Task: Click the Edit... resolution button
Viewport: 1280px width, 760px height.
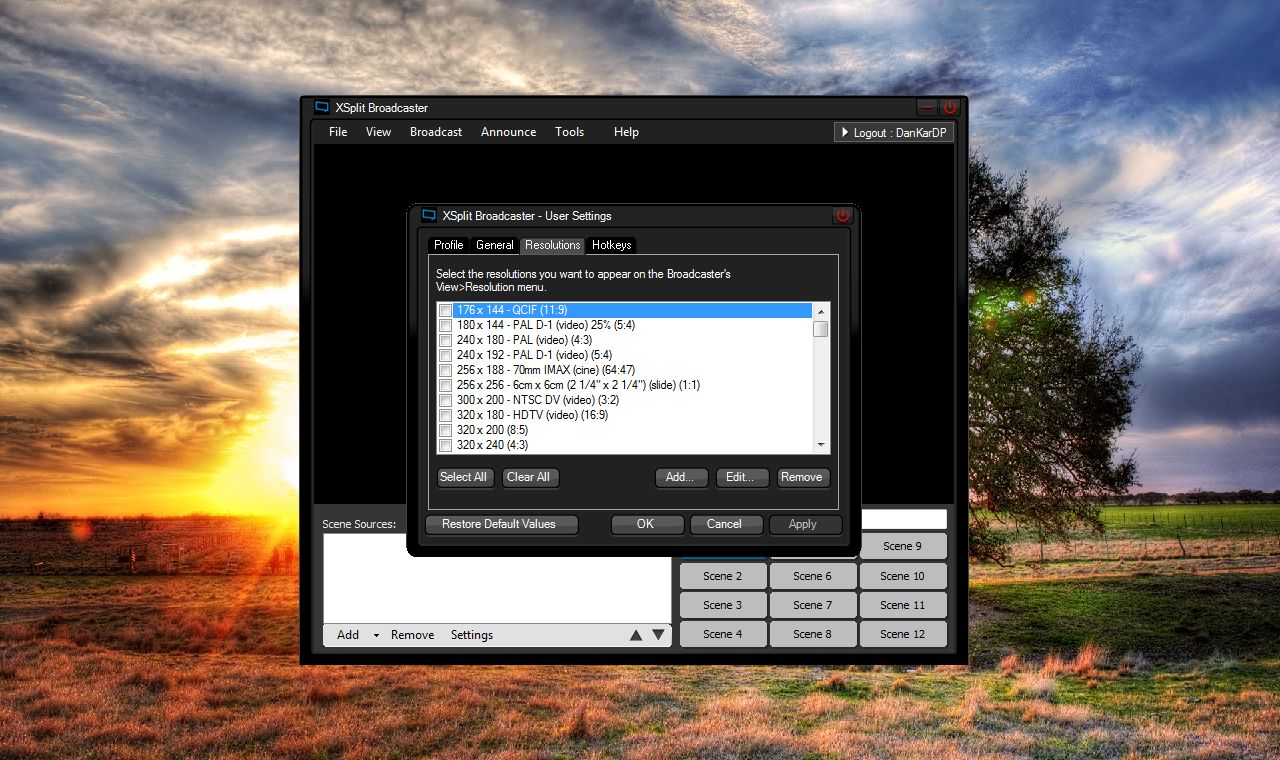Action: pos(740,477)
